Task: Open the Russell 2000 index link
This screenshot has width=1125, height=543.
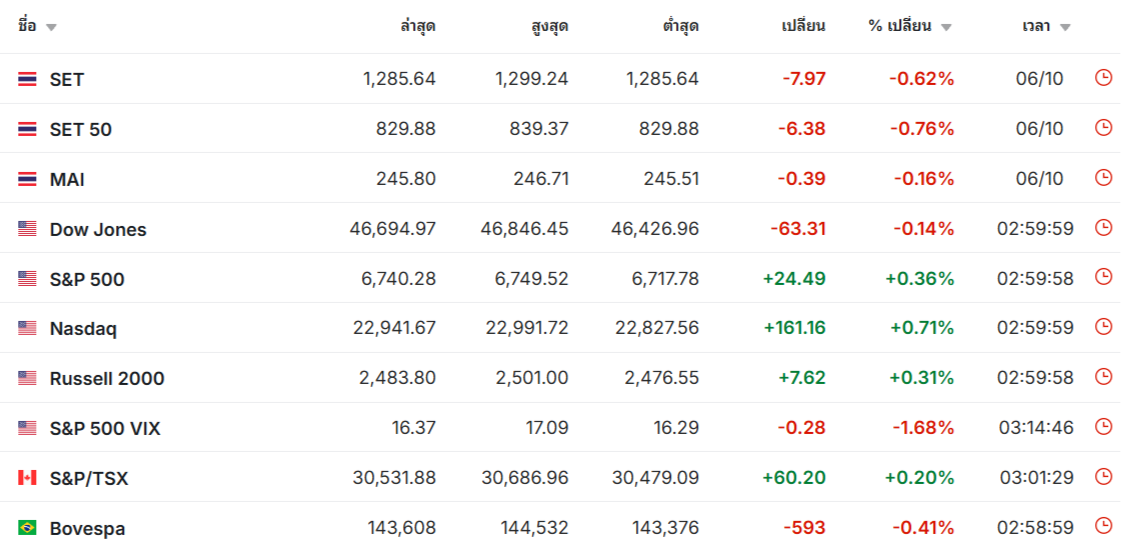Action: coord(107,378)
